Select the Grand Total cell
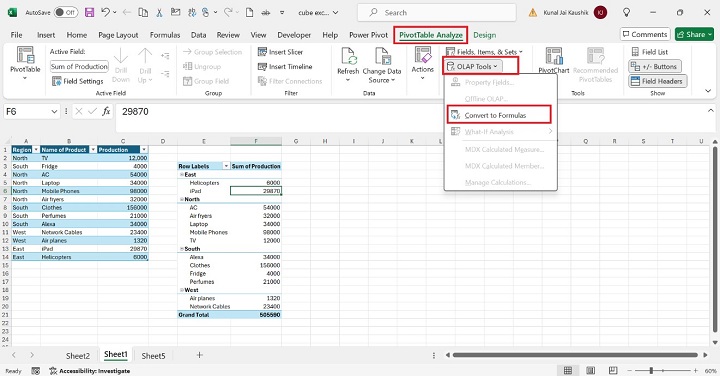The height and width of the screenshot is (376, 720). (204, 315)
